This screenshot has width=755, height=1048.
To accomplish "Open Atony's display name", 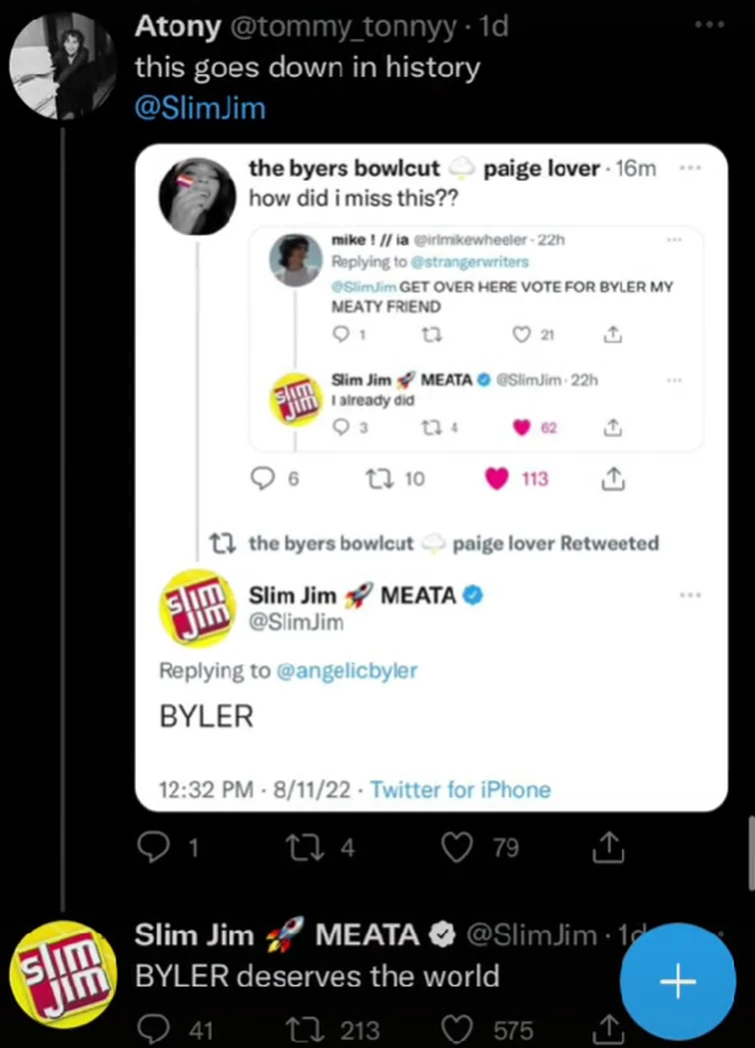I will point(178,27).
